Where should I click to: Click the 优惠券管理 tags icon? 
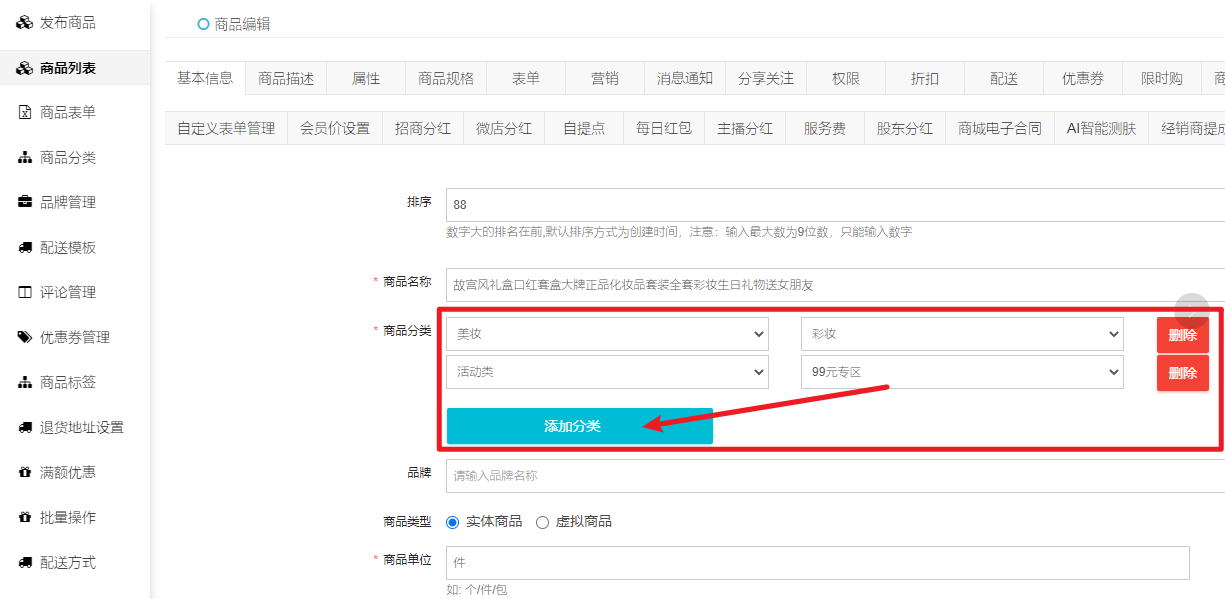(x=25, y=338)
